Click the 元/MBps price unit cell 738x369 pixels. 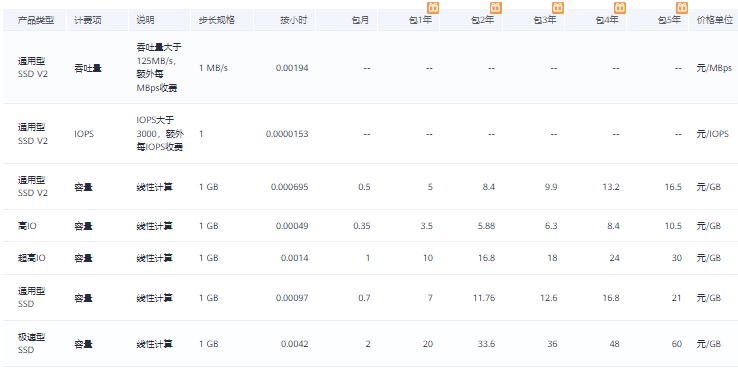pos(714,68)
